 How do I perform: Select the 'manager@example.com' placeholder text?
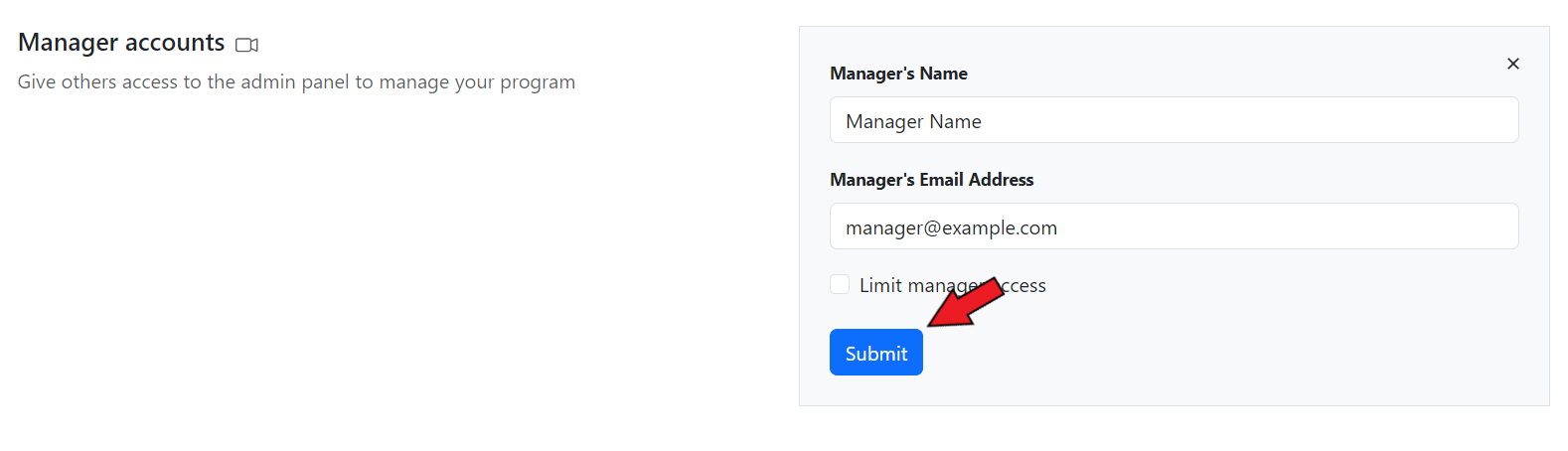click(x=951, y=228)
